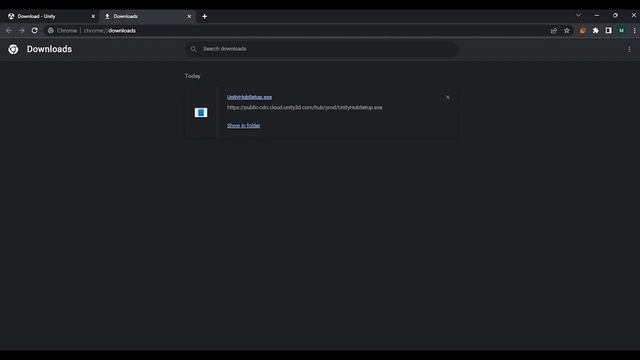Click the unity3d.com download source URL
The height and width of the screenshot is (360, 640).
pos(304,107)
